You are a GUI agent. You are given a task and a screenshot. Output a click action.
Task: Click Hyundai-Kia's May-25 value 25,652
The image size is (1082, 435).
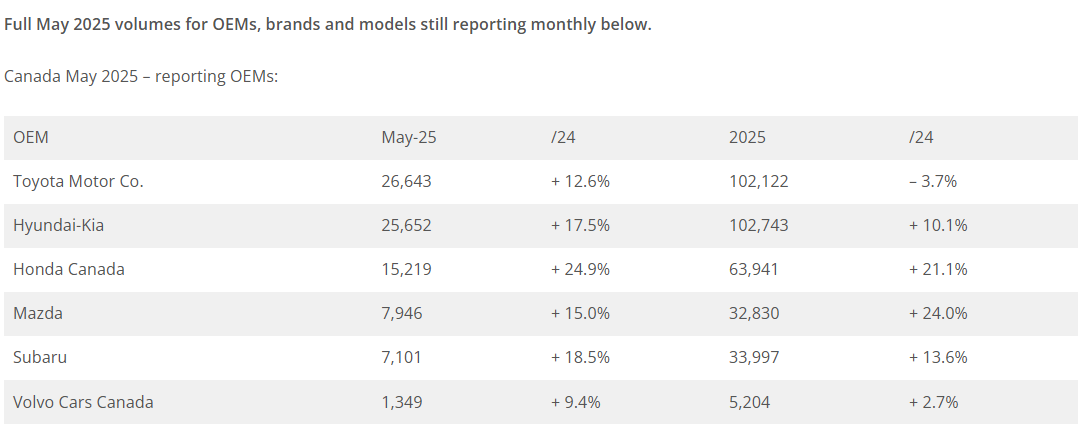(406, 226)
